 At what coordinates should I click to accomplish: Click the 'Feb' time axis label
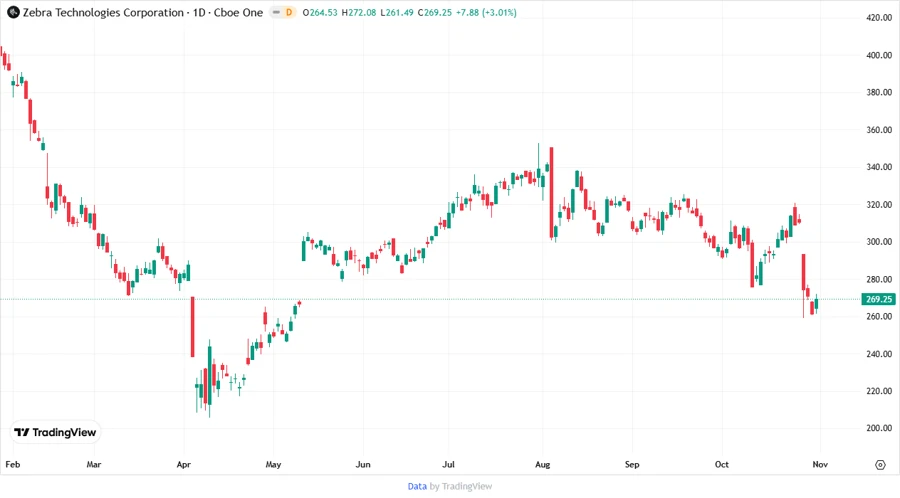click(x=13, y=464)
